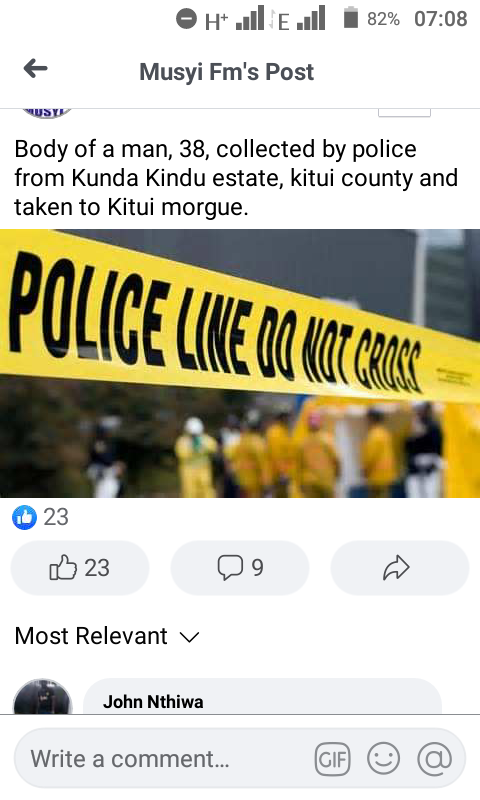Tap the @ mention icon
The width and height of the screenshot is (480, 800).
tap(435, 759)
